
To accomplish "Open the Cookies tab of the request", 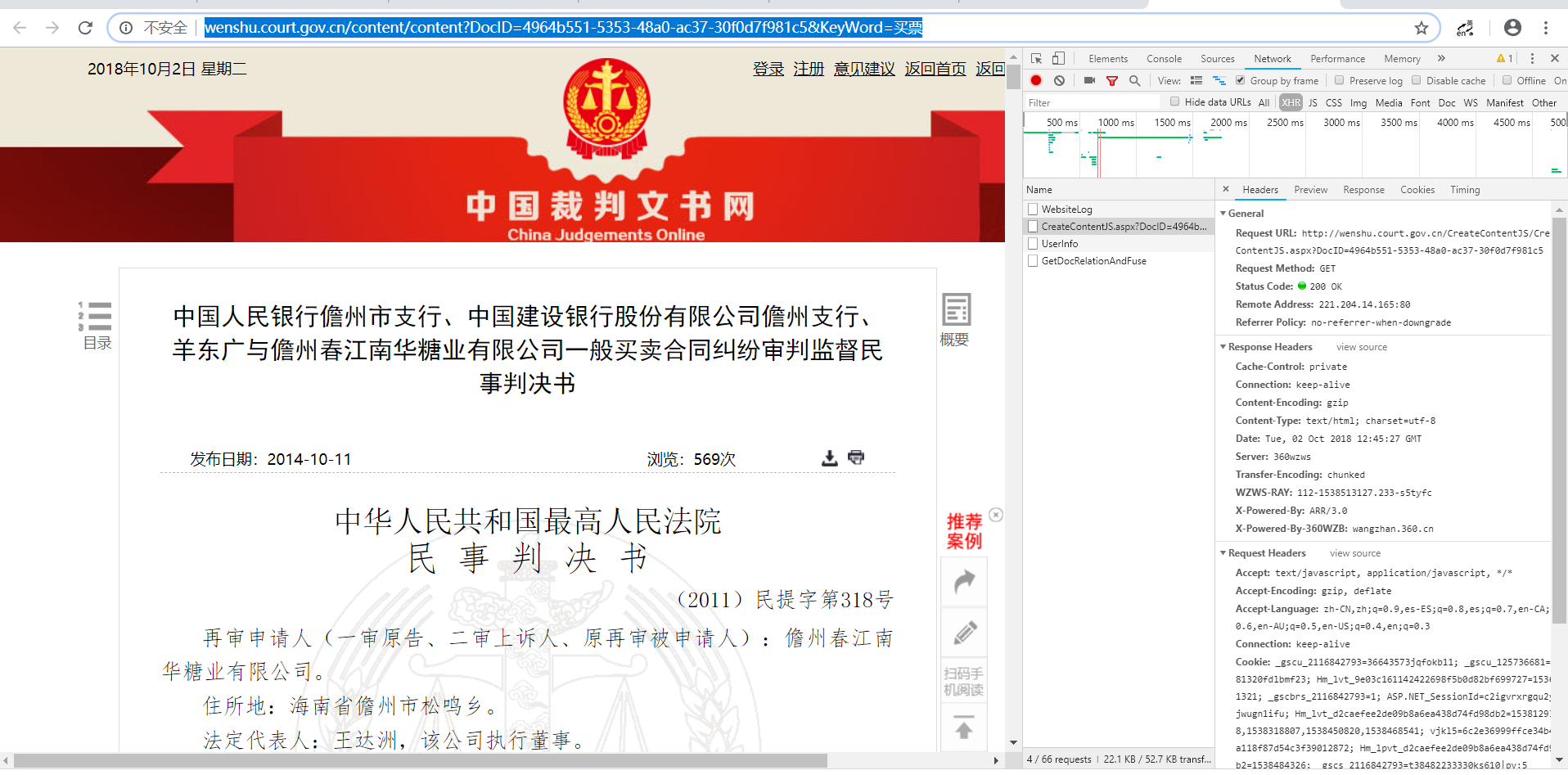I will point(1417,190).
